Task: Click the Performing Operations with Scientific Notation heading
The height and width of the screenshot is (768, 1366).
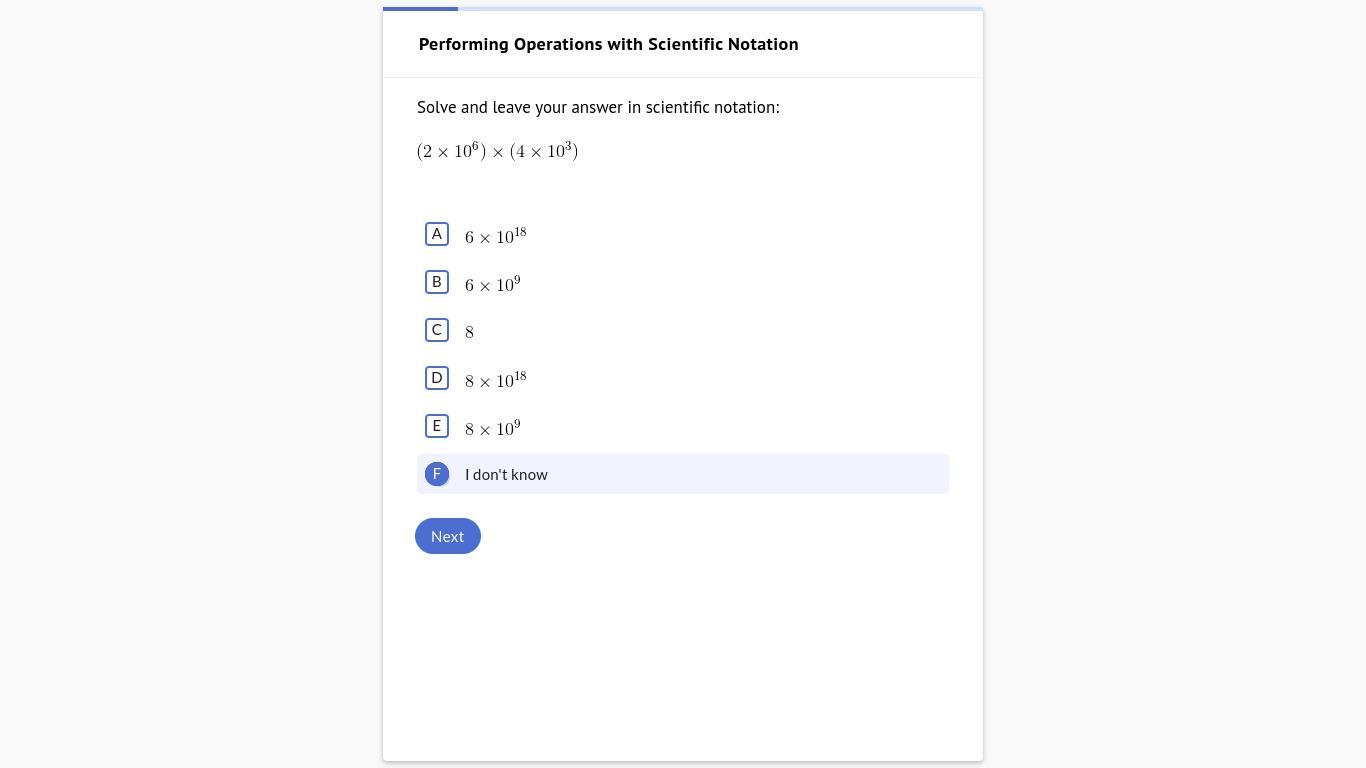Action: tap(608, 44)
